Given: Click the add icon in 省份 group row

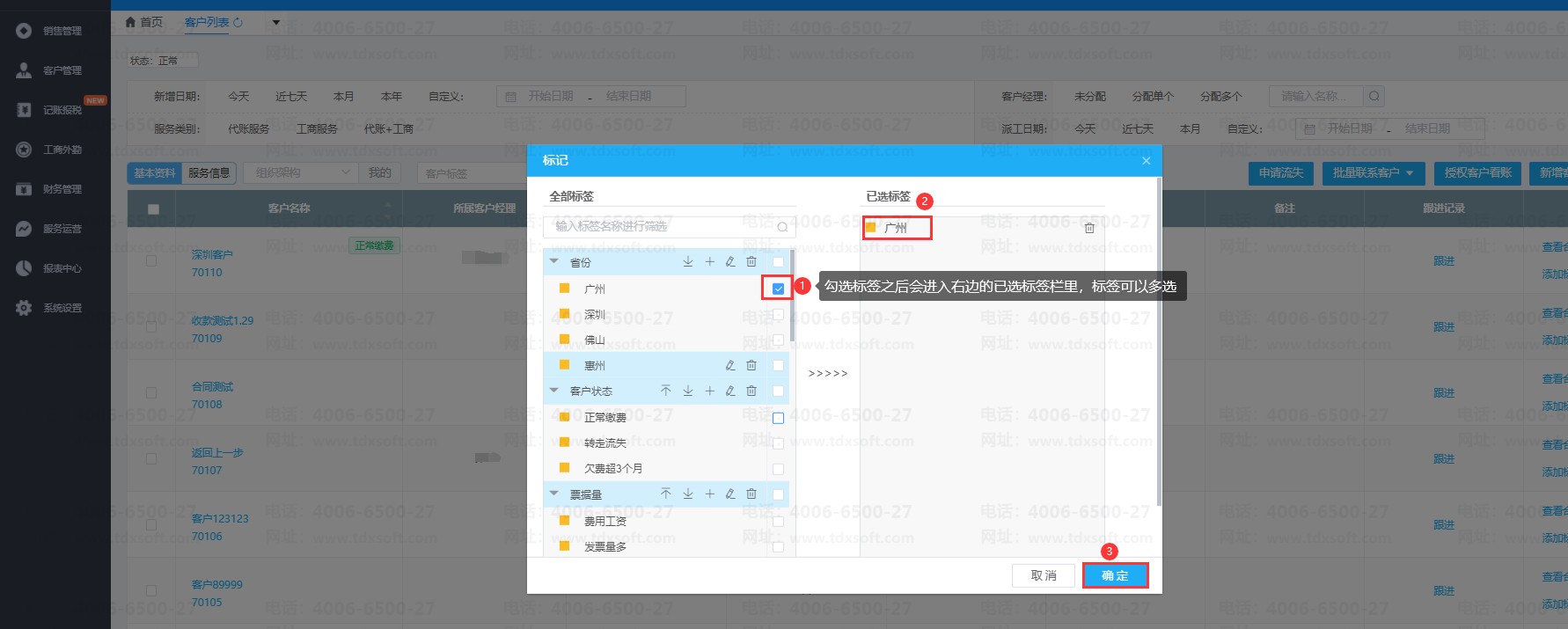Looking at the screenshot, I should [709, 262].
